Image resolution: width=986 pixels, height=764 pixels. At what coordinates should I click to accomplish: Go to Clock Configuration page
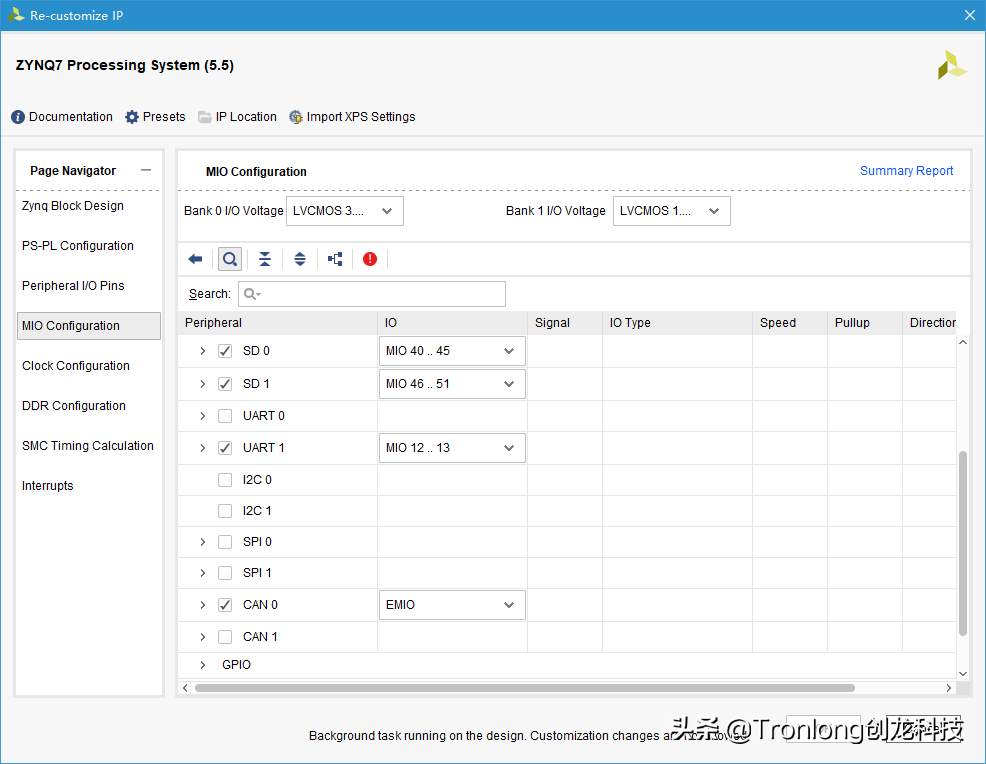click(x=76, y=366)
